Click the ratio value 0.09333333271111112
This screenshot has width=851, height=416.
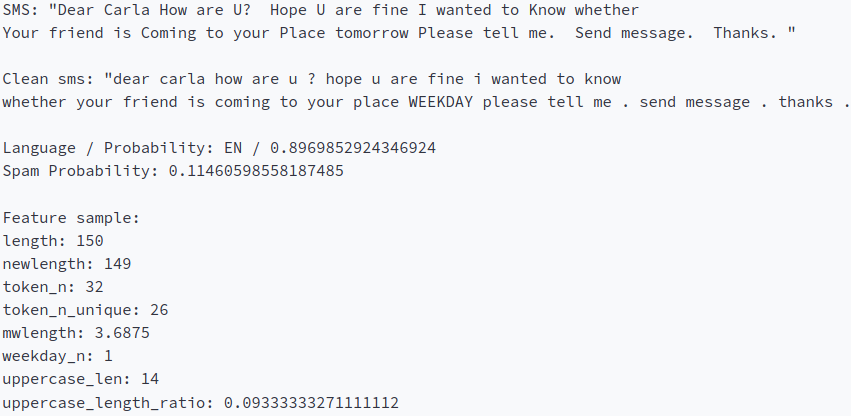click(x=311, y=403)
